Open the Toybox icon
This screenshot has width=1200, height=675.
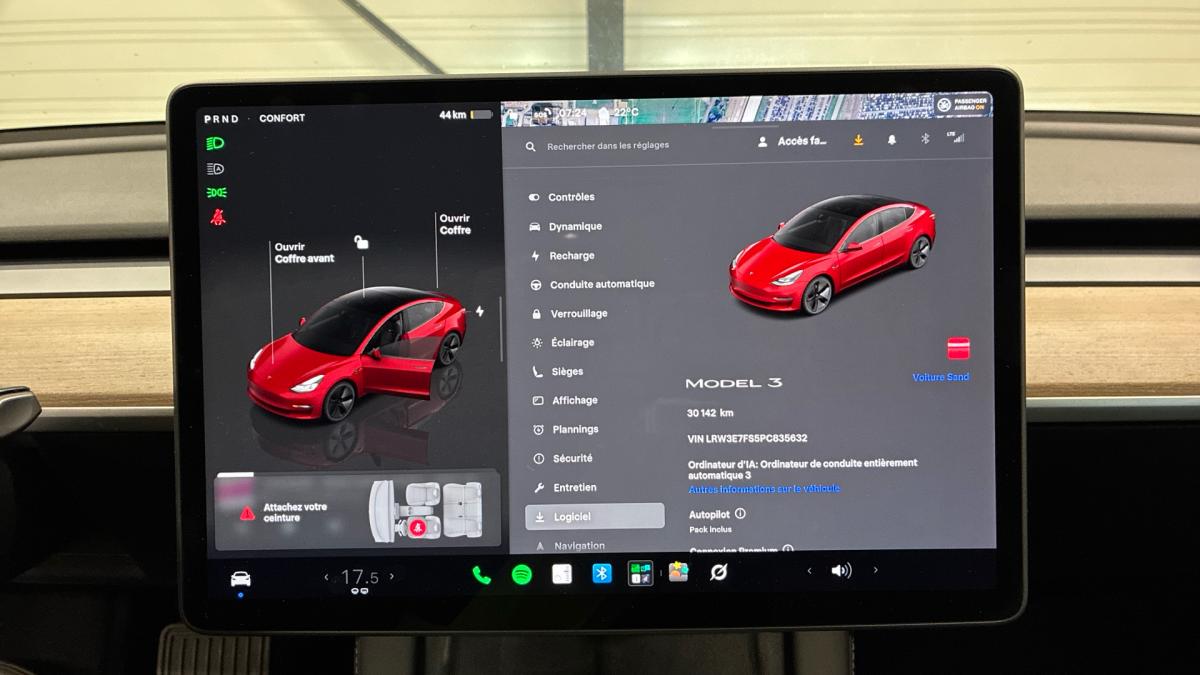pyautogui.click(x=679, y=572)
